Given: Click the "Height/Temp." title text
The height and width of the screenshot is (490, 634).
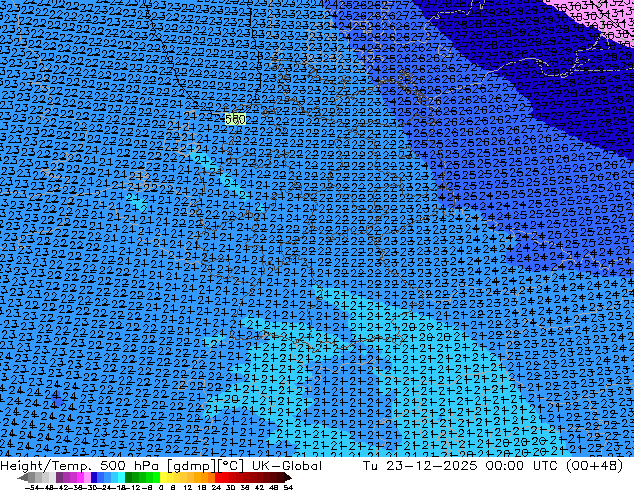Looking at the screenshot, I should click(48, 466).
